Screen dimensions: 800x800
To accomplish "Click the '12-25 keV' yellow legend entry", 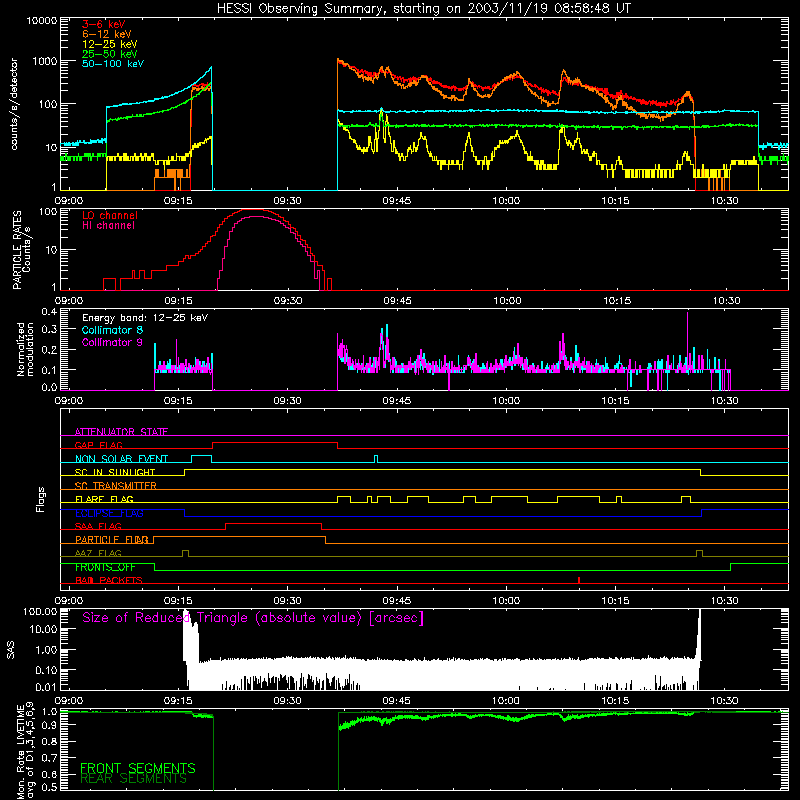I will pos(110,44).
